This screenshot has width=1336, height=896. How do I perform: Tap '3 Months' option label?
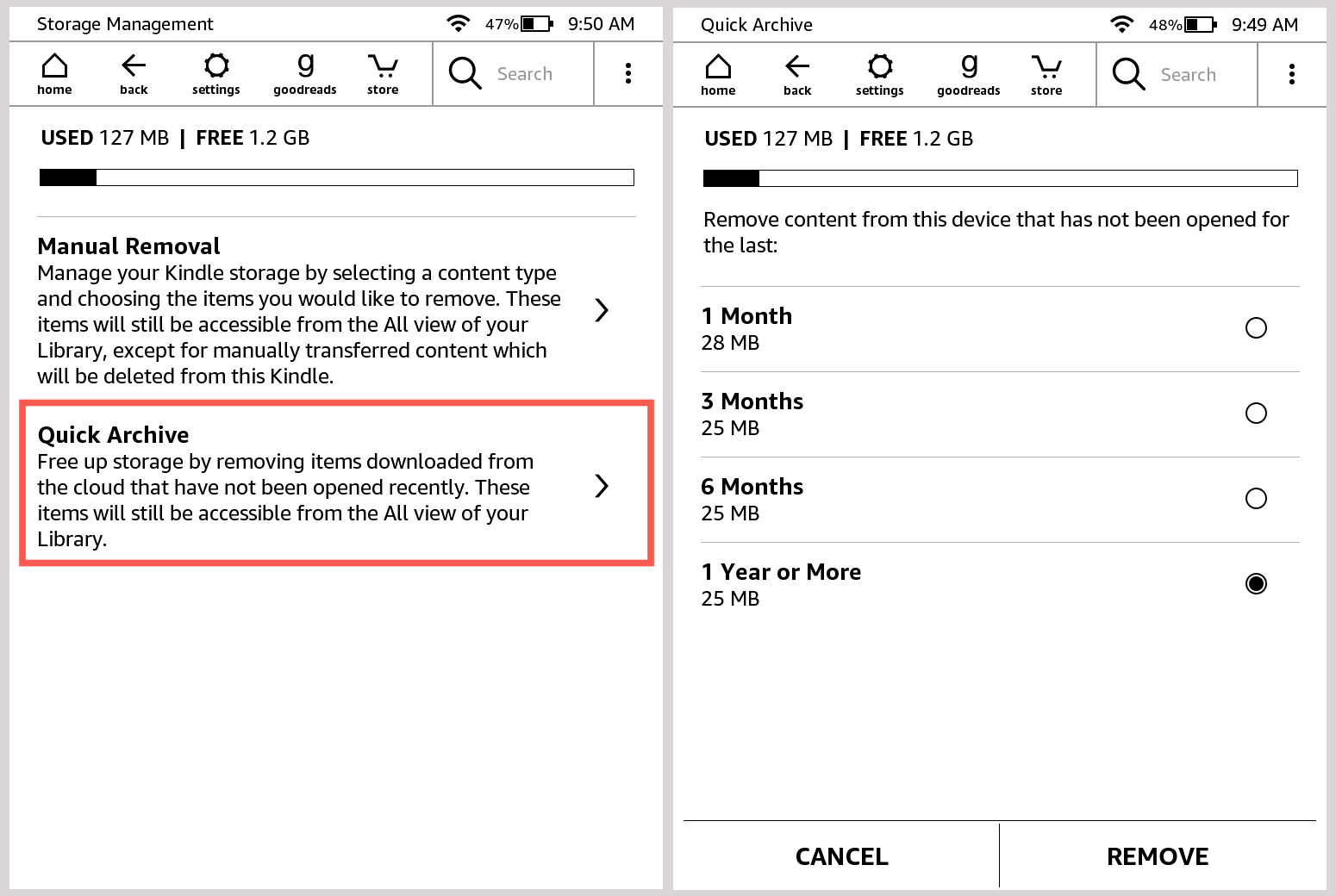click(752, 401)
